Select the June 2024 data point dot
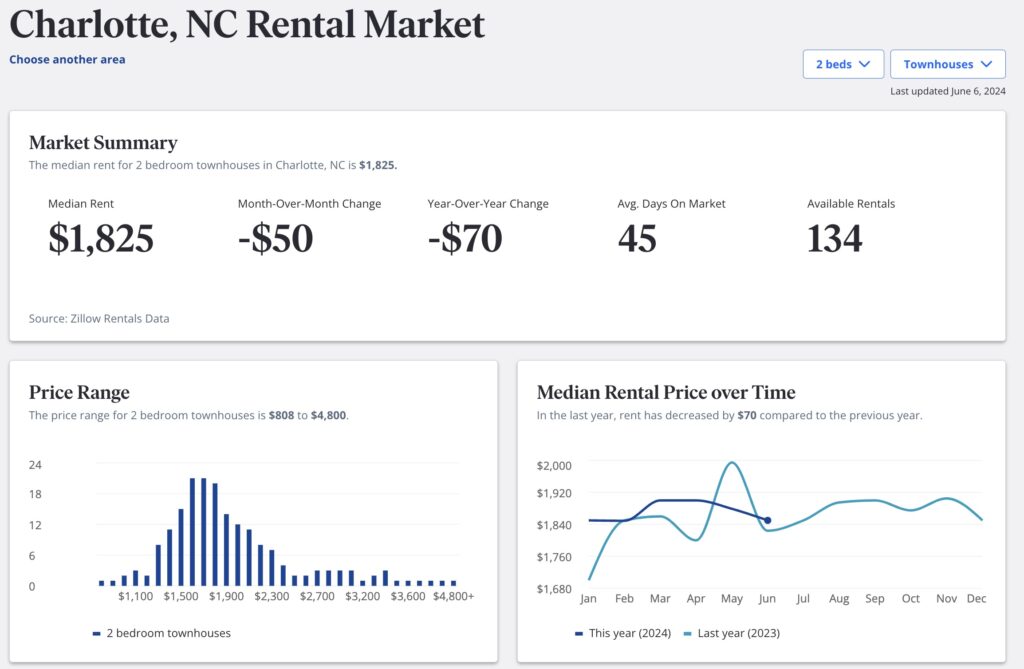This screenshot has height=669, width=1024. tap(767, 520)
